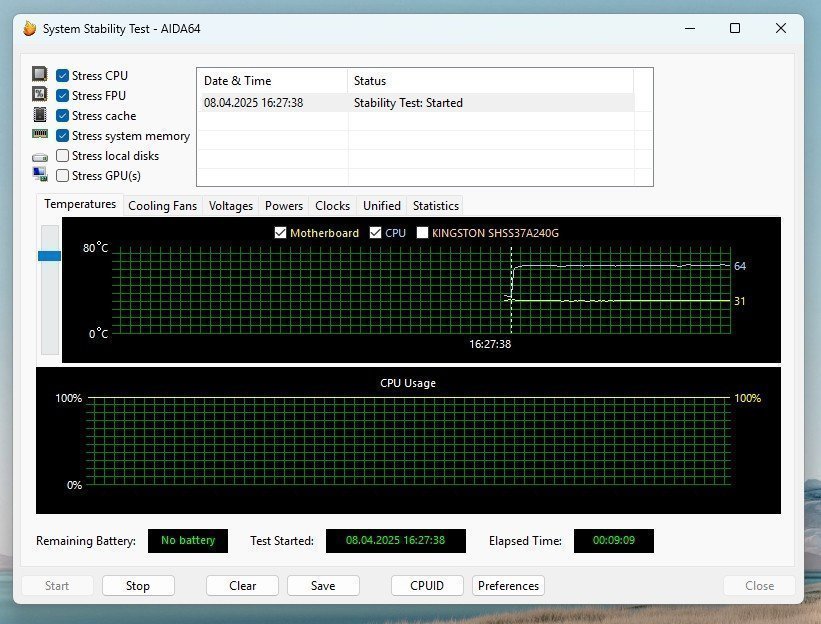
Task: Click the CPU chip icon beside Stress CPU
Action: (39, 74)
